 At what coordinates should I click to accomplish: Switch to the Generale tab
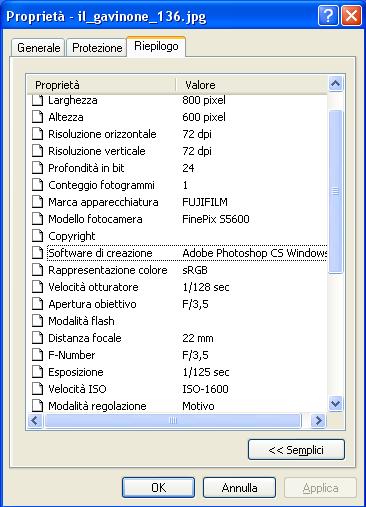[38, 48]
